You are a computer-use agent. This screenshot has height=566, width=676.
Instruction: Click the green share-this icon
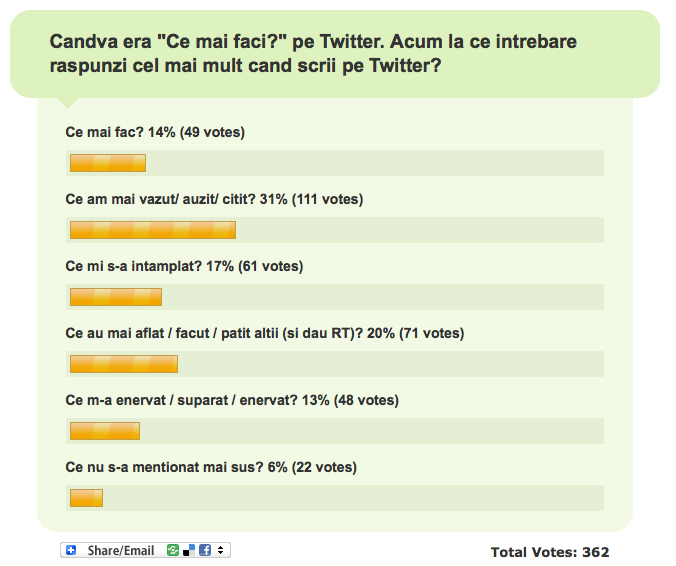tap(172, 550)
